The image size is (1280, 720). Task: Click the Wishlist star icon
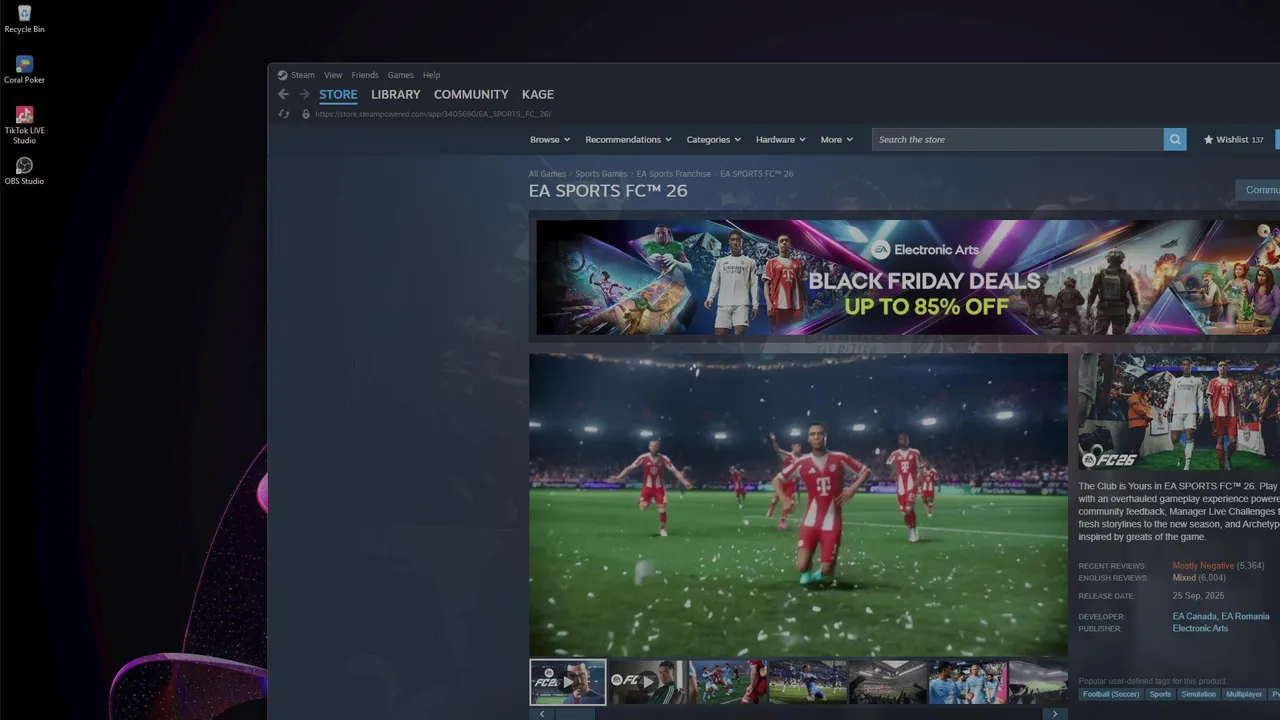pyautogui.click(x=1208, y=140)
